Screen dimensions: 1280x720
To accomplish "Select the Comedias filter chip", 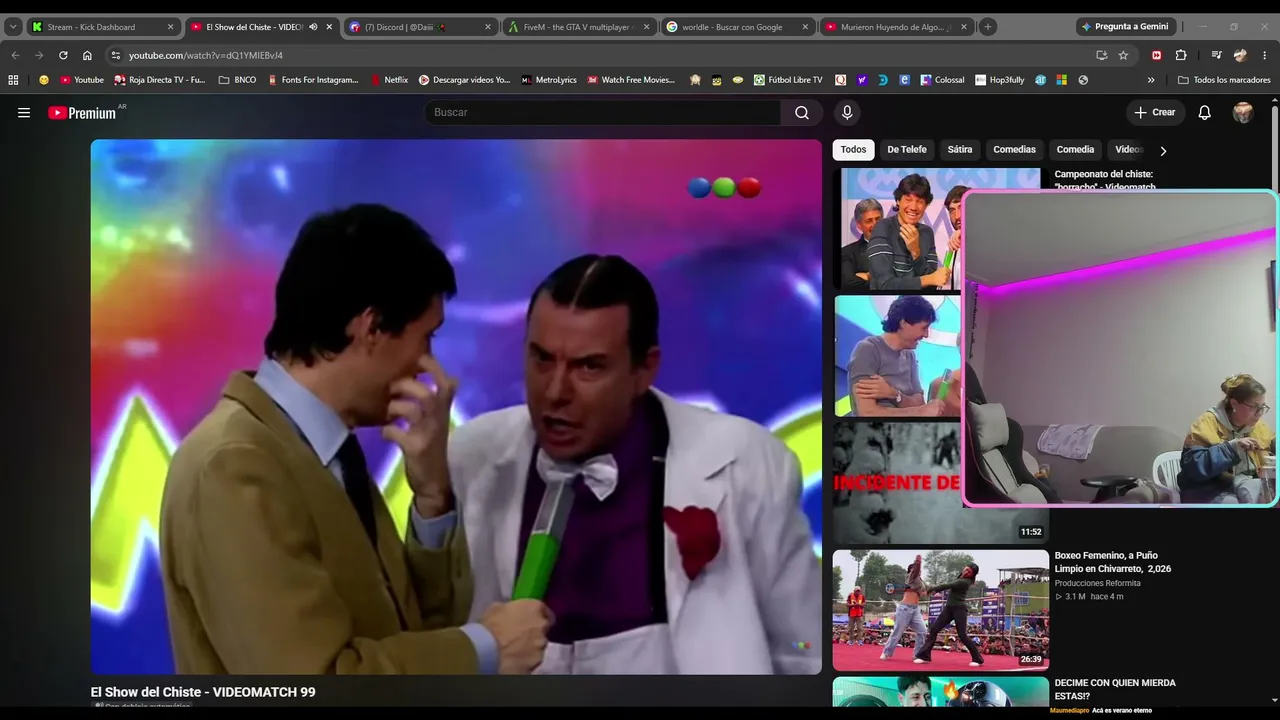I will (x=1014, y=150).
